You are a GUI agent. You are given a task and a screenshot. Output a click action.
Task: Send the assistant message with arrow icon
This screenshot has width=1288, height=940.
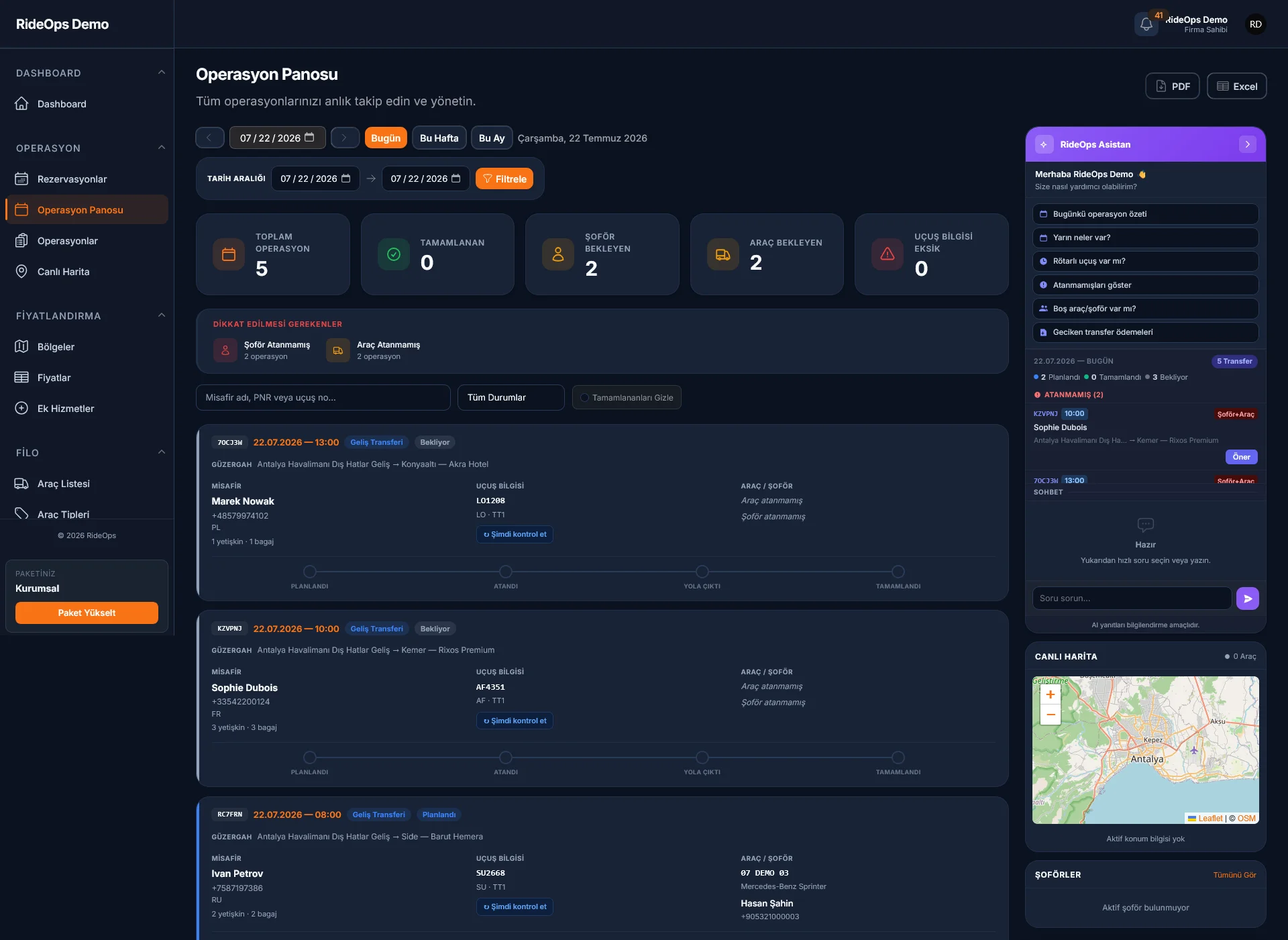click(1247, 598)
